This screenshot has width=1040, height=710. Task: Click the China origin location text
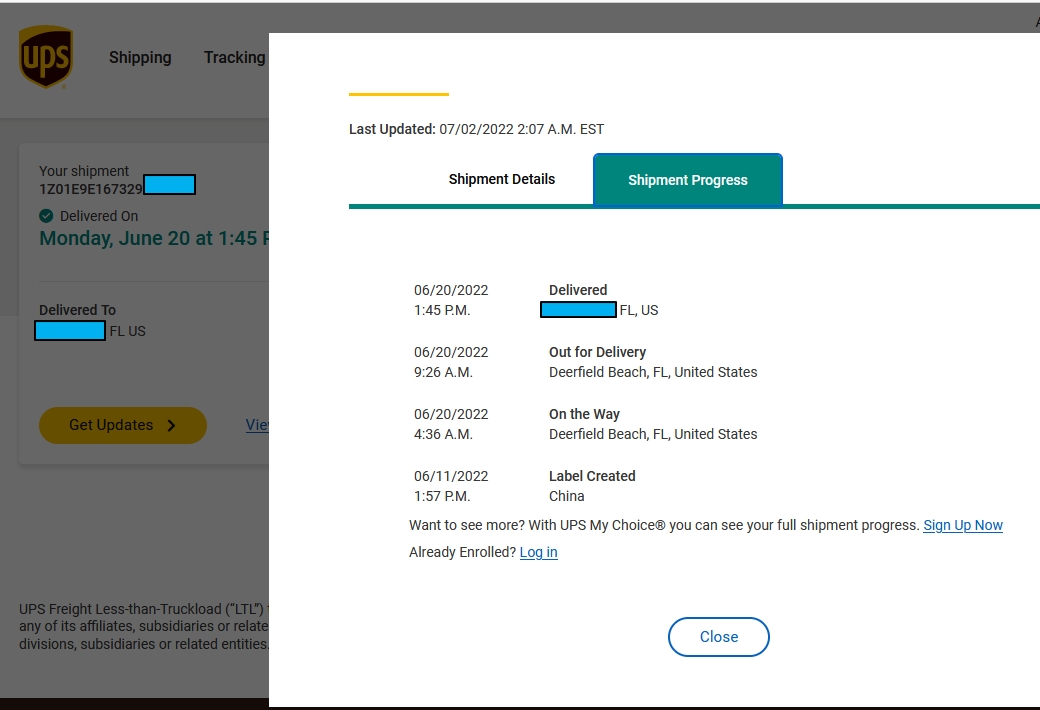click(x=566, y=496)
